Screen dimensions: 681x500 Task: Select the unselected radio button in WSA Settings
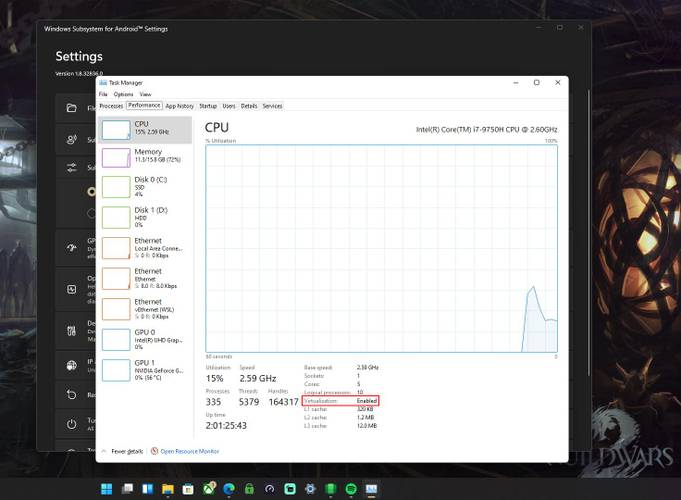tap(91, 213)
